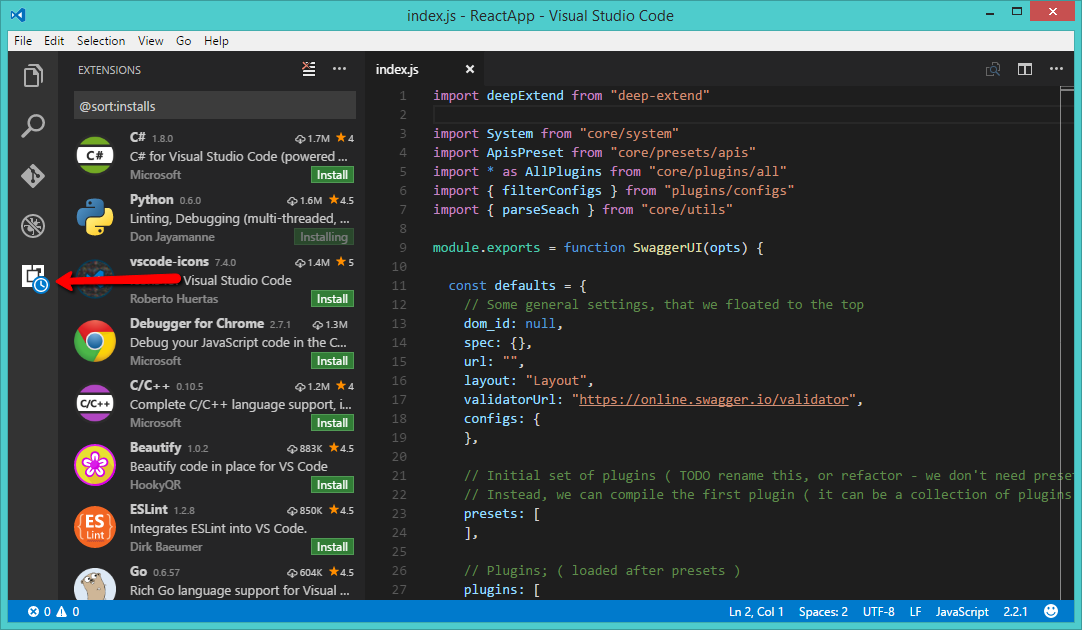Open the Source Control (Git) view
The width and height of the screenshot is (1082, 630).
click(33, 176)
